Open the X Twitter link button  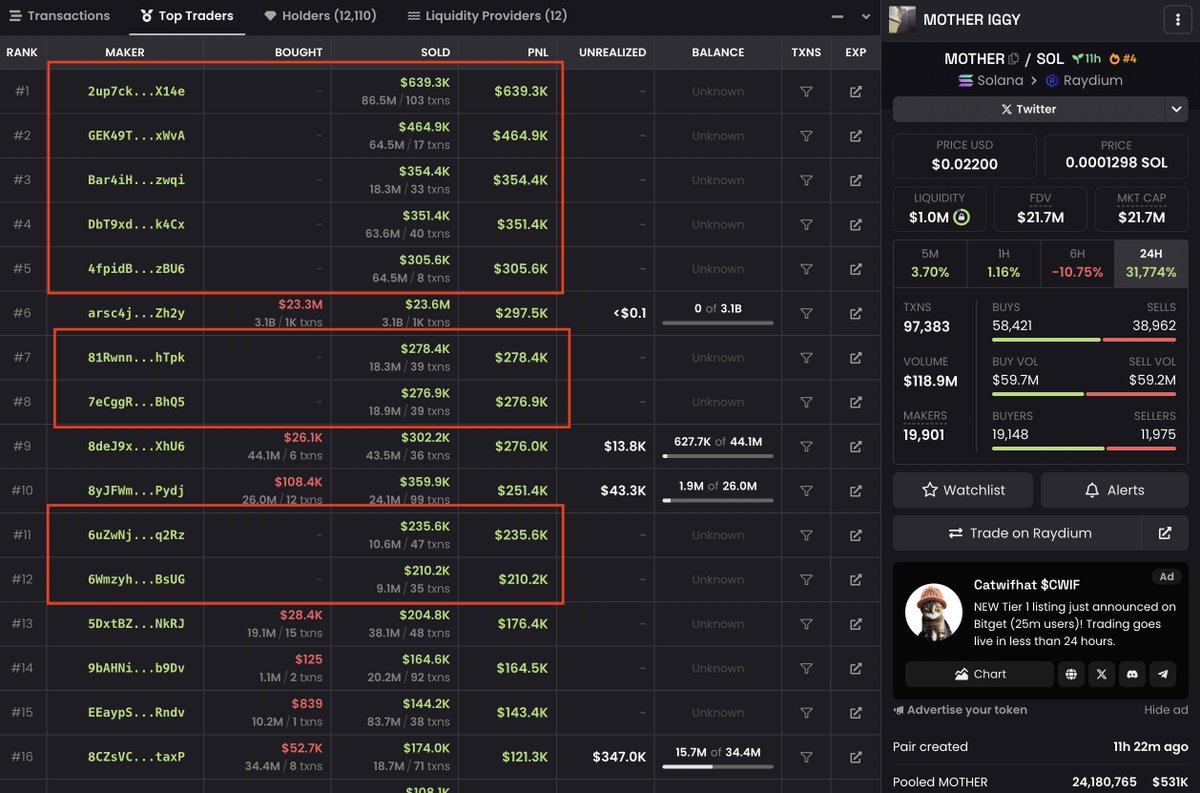[x=1027, y=109]
